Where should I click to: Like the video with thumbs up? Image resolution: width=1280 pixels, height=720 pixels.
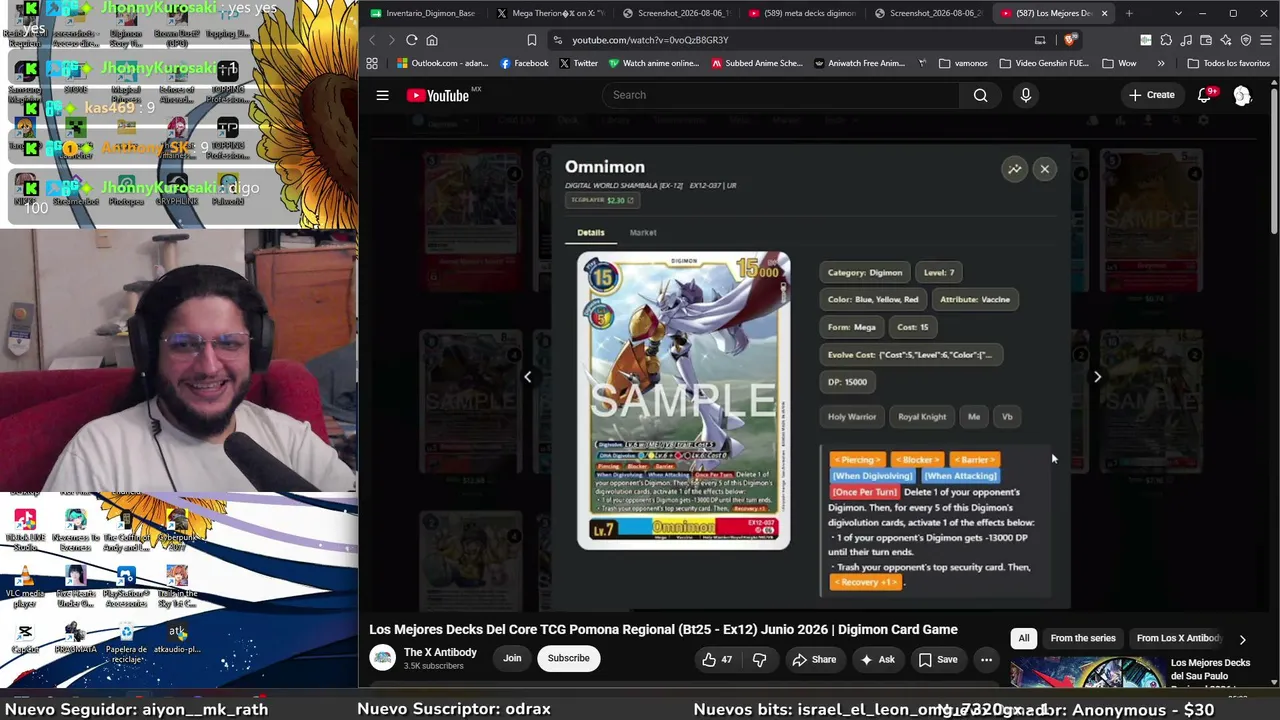(x=717, y=659)
